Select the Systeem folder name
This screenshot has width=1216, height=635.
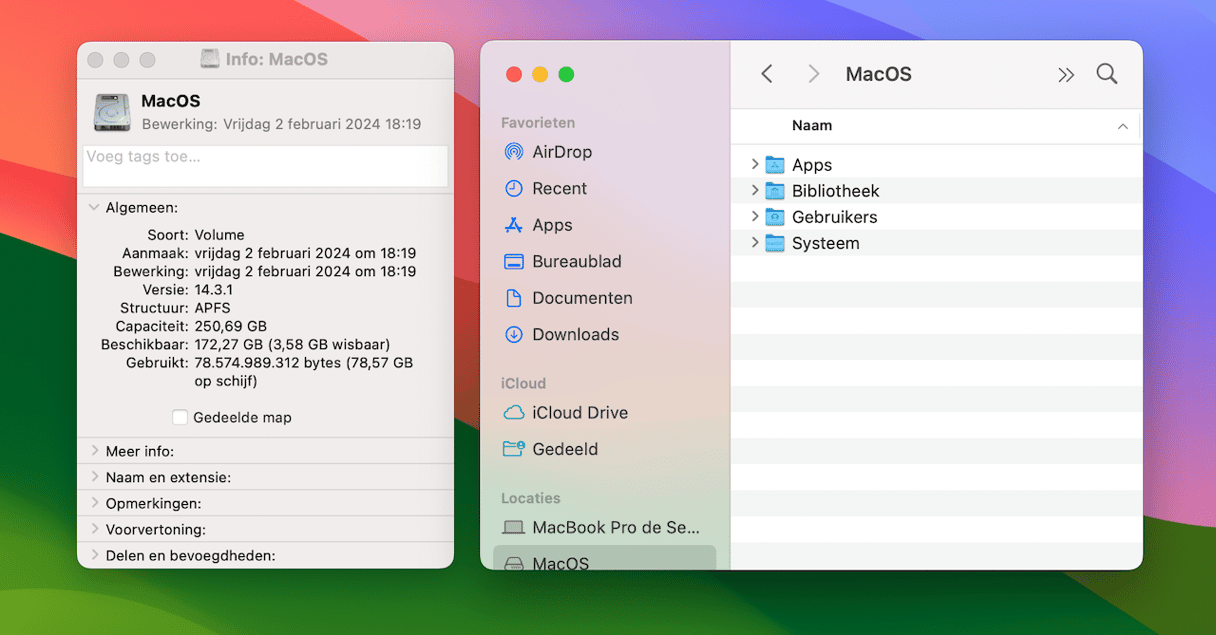826,243
